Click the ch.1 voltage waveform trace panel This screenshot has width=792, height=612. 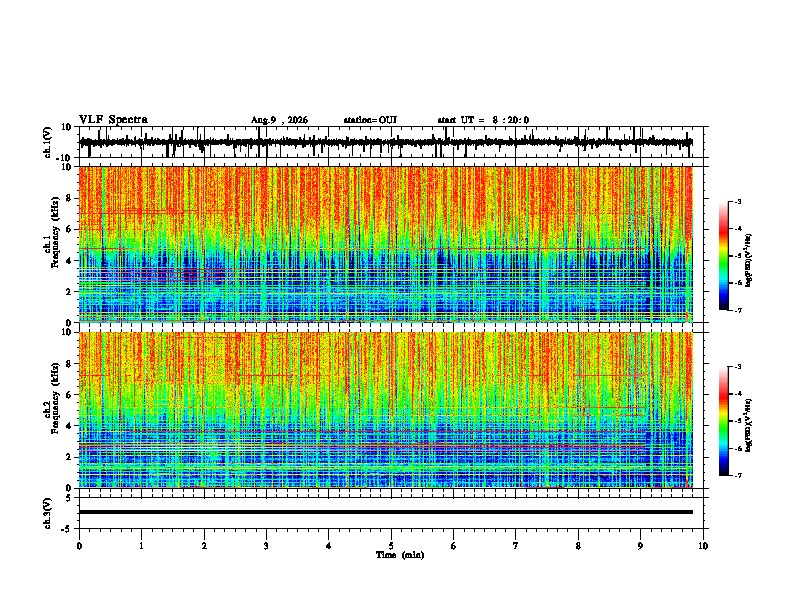[x=393, y=142]
